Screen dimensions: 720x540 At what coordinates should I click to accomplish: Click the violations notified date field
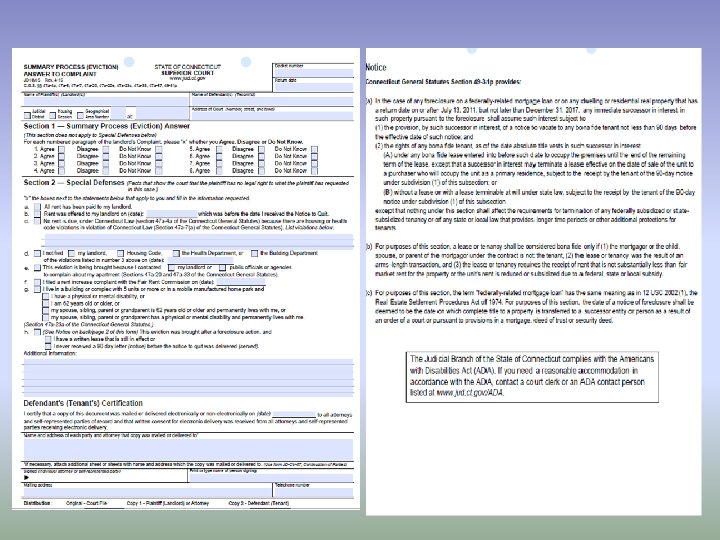(x=200, y=260)
